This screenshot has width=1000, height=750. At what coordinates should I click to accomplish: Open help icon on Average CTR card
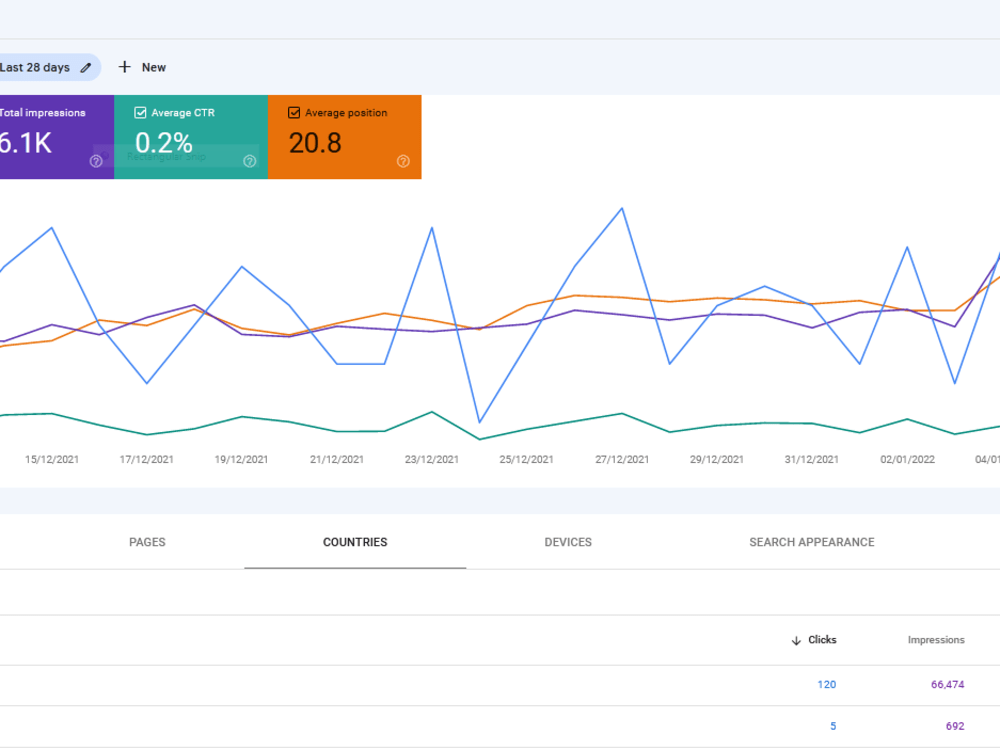(250, 161)
